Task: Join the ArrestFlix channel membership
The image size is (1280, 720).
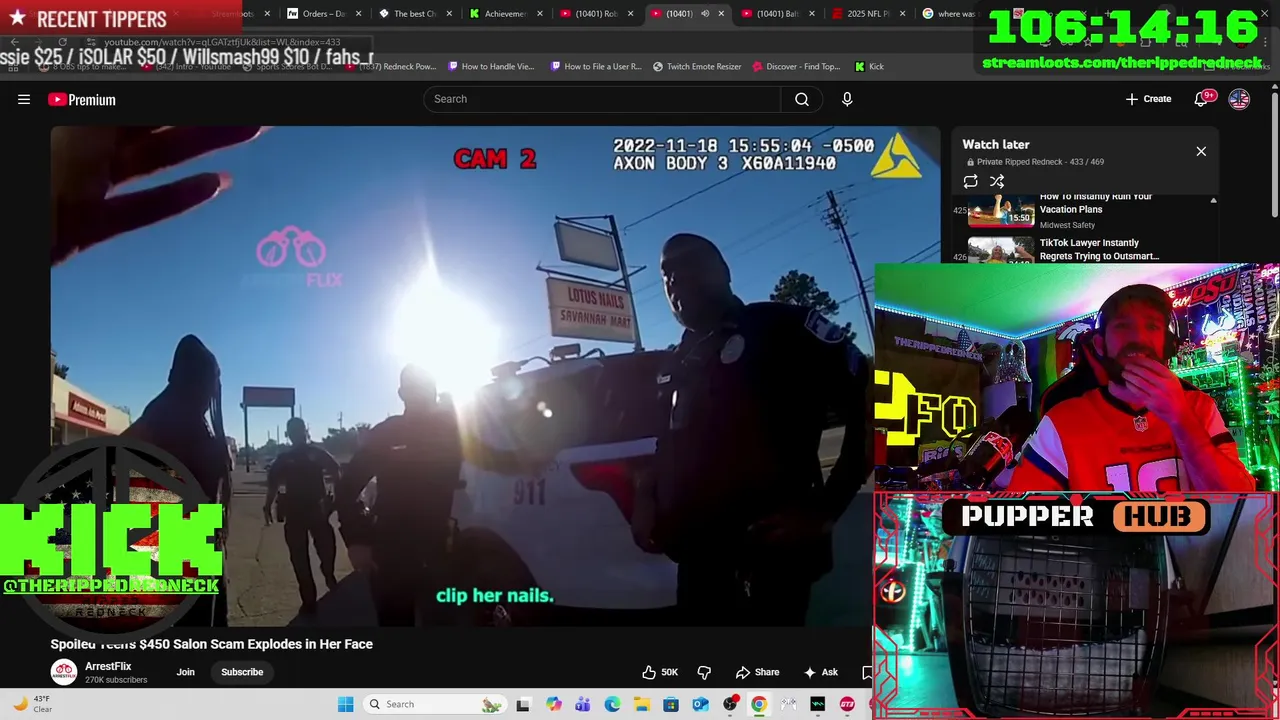Action: coord(186,672)
